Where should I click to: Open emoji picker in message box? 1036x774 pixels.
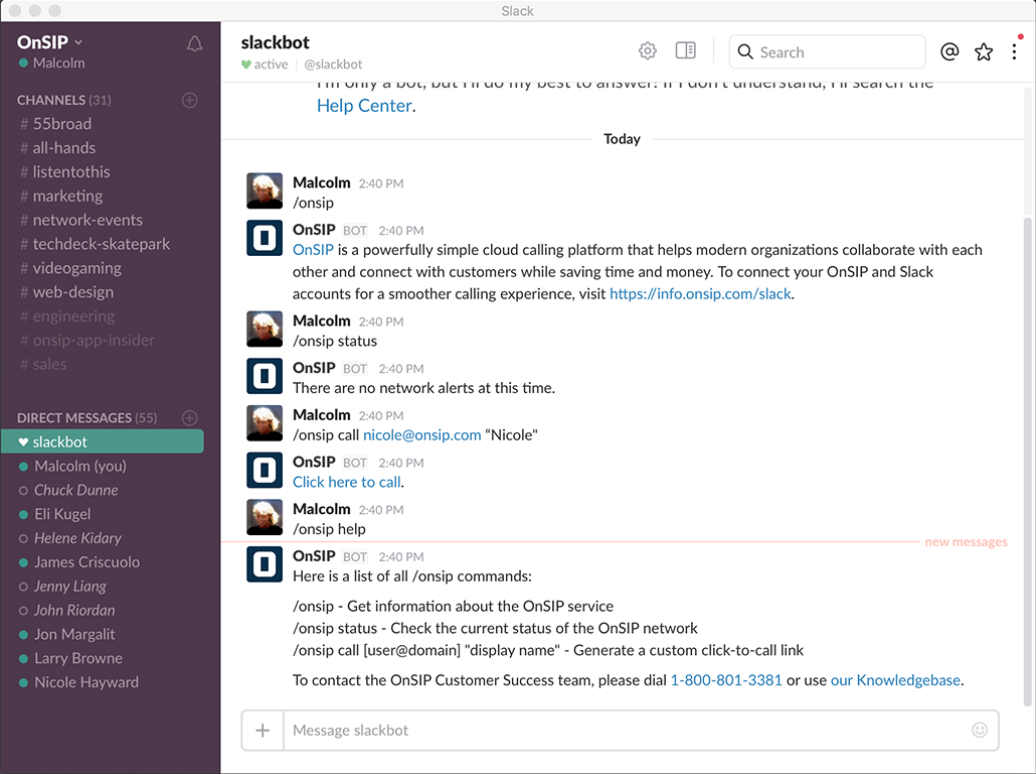point(980,730)
